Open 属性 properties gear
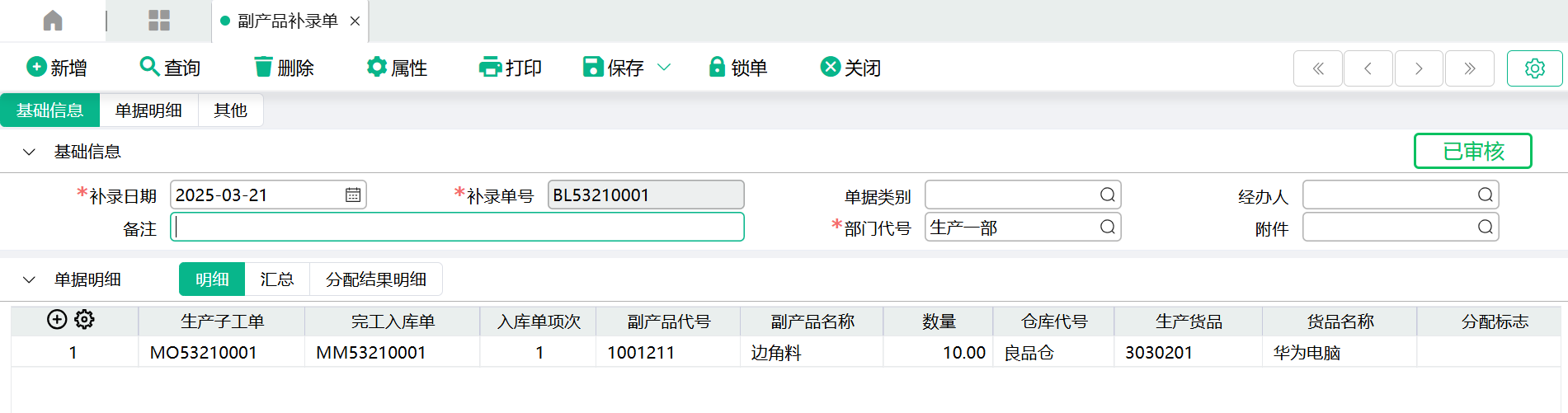Viewport: 1568px width, 413px height. pyautogui.click(x=377, y=67)
